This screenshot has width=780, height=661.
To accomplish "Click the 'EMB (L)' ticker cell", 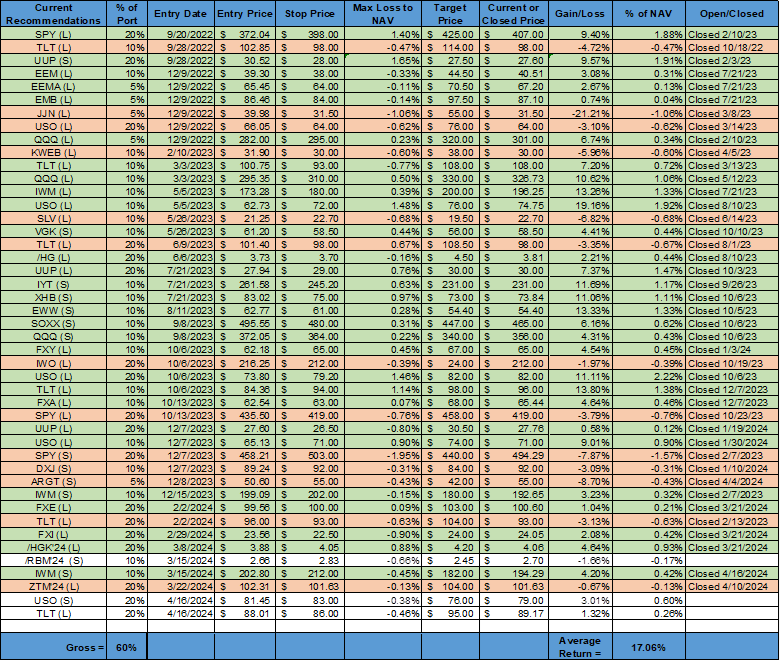I will 53,99.
